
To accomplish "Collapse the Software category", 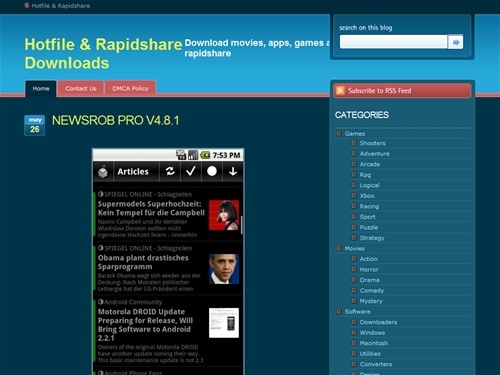I will click(339, 311).
